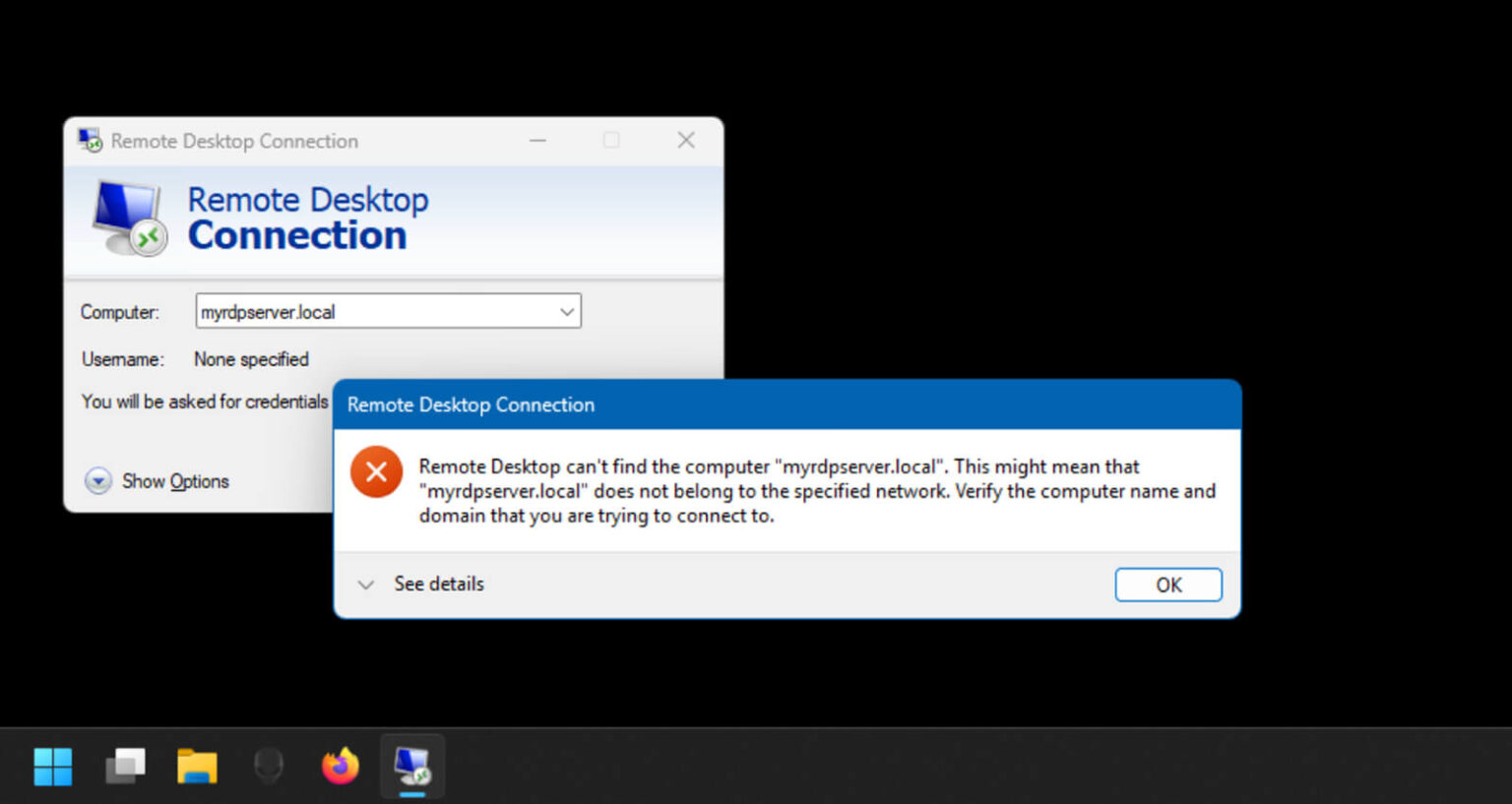The image size is (1512, 804).
Task: Expand the See details chevron
Action: pos(366,585)
